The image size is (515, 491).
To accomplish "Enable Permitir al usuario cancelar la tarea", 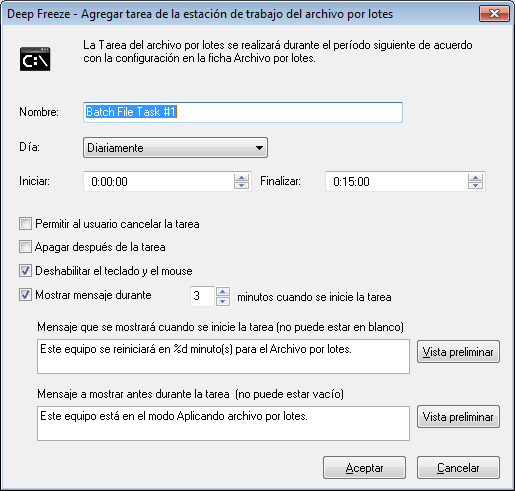I will [x=25, y=224].
